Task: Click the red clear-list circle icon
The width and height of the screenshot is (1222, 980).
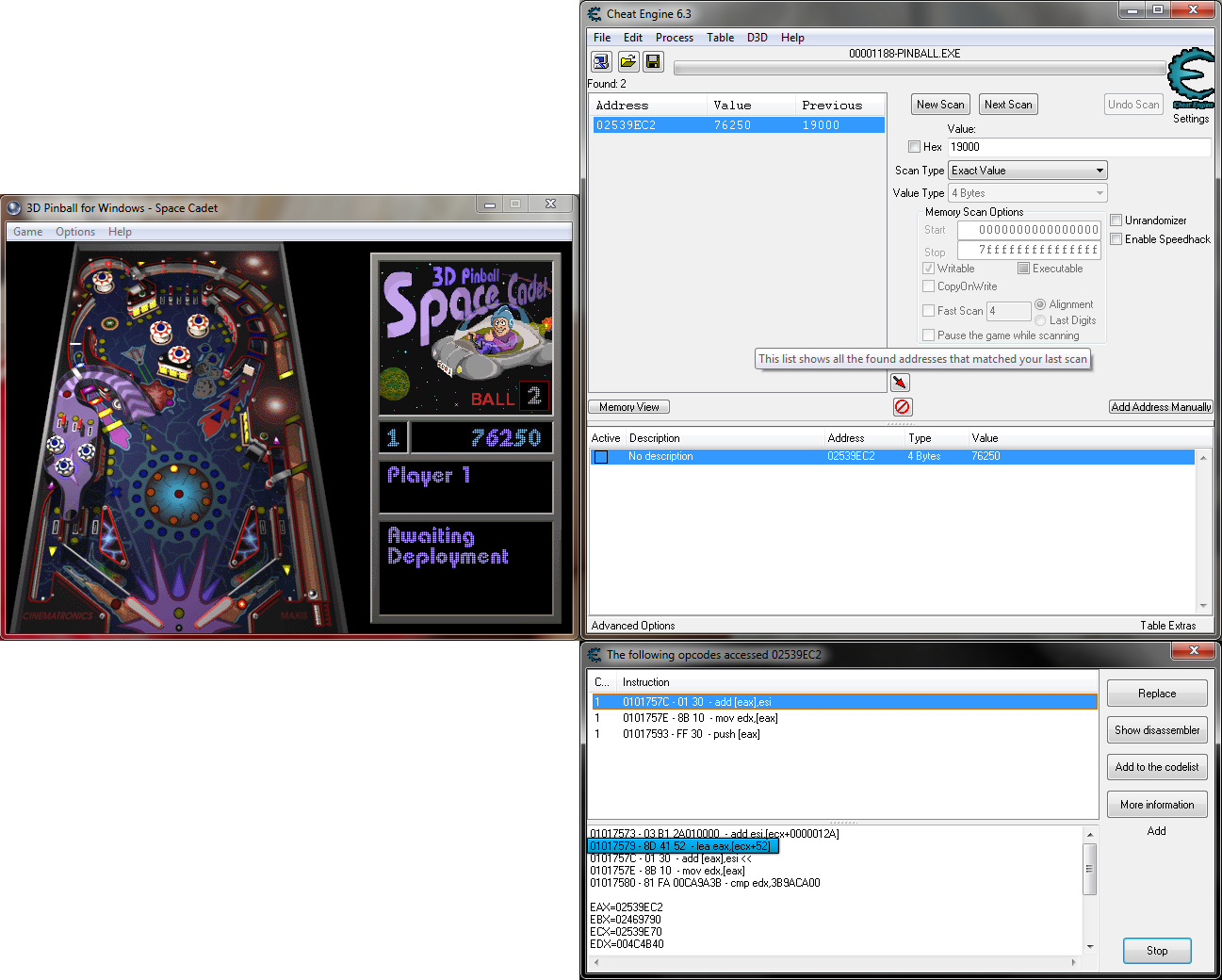Action: [x=903, y=407]
